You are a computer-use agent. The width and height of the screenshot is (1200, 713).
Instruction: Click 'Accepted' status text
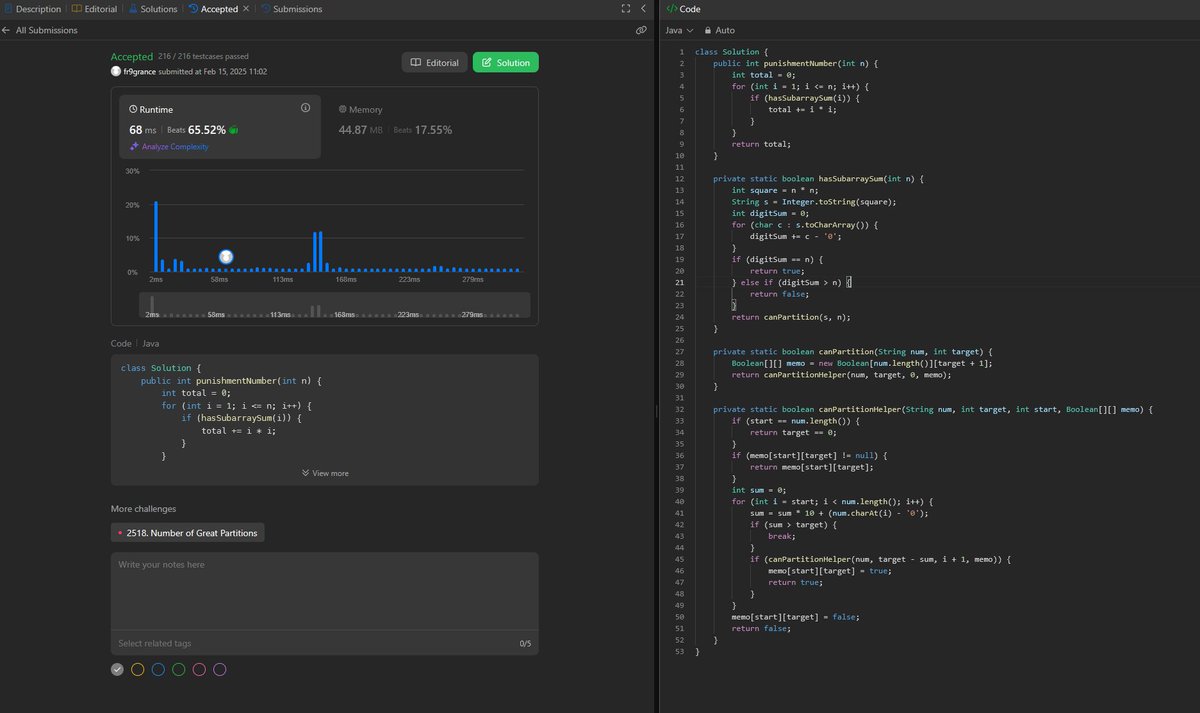[x=132, y=57]
